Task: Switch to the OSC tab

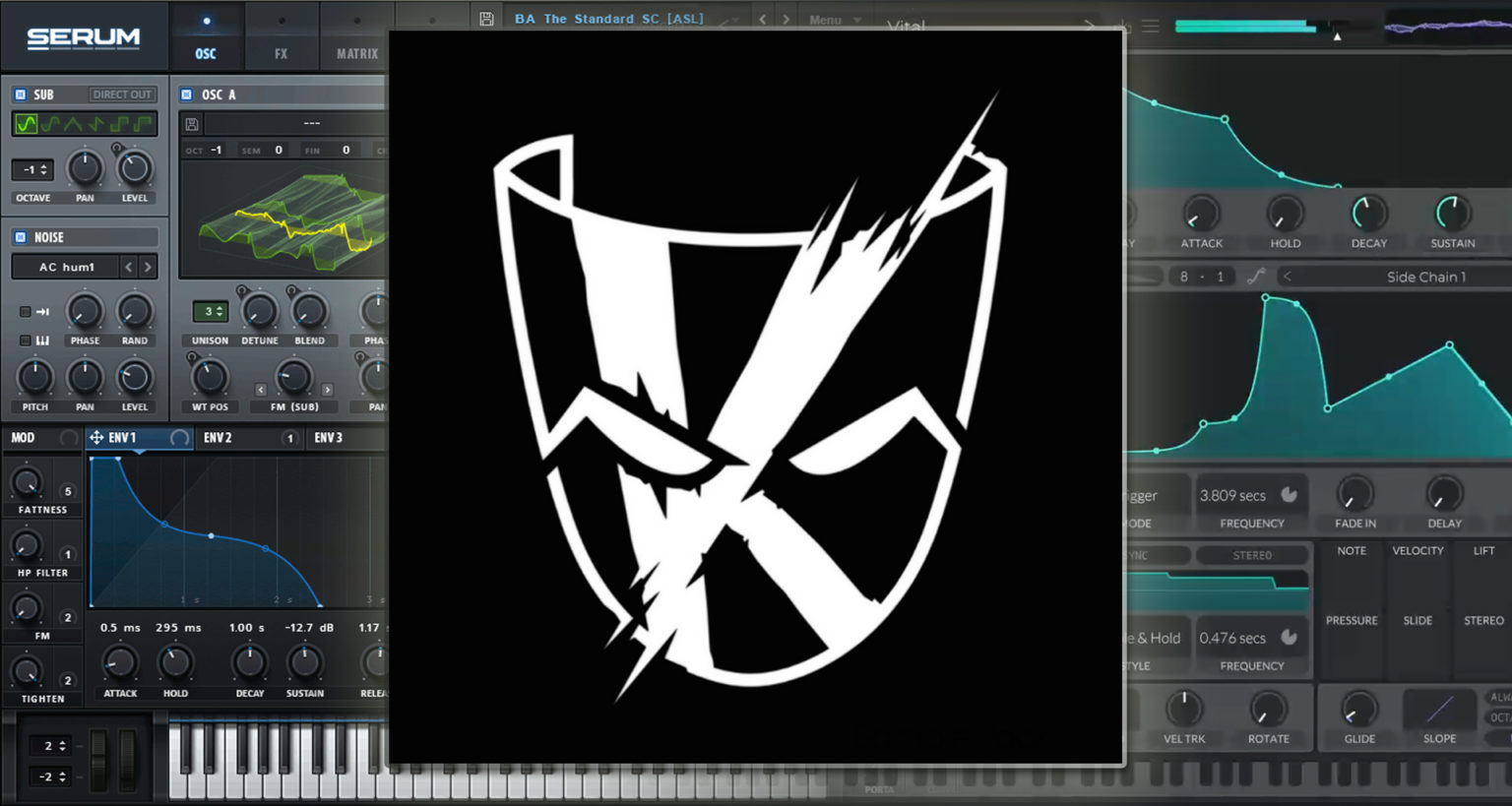Action: click(x=206, y=37)
